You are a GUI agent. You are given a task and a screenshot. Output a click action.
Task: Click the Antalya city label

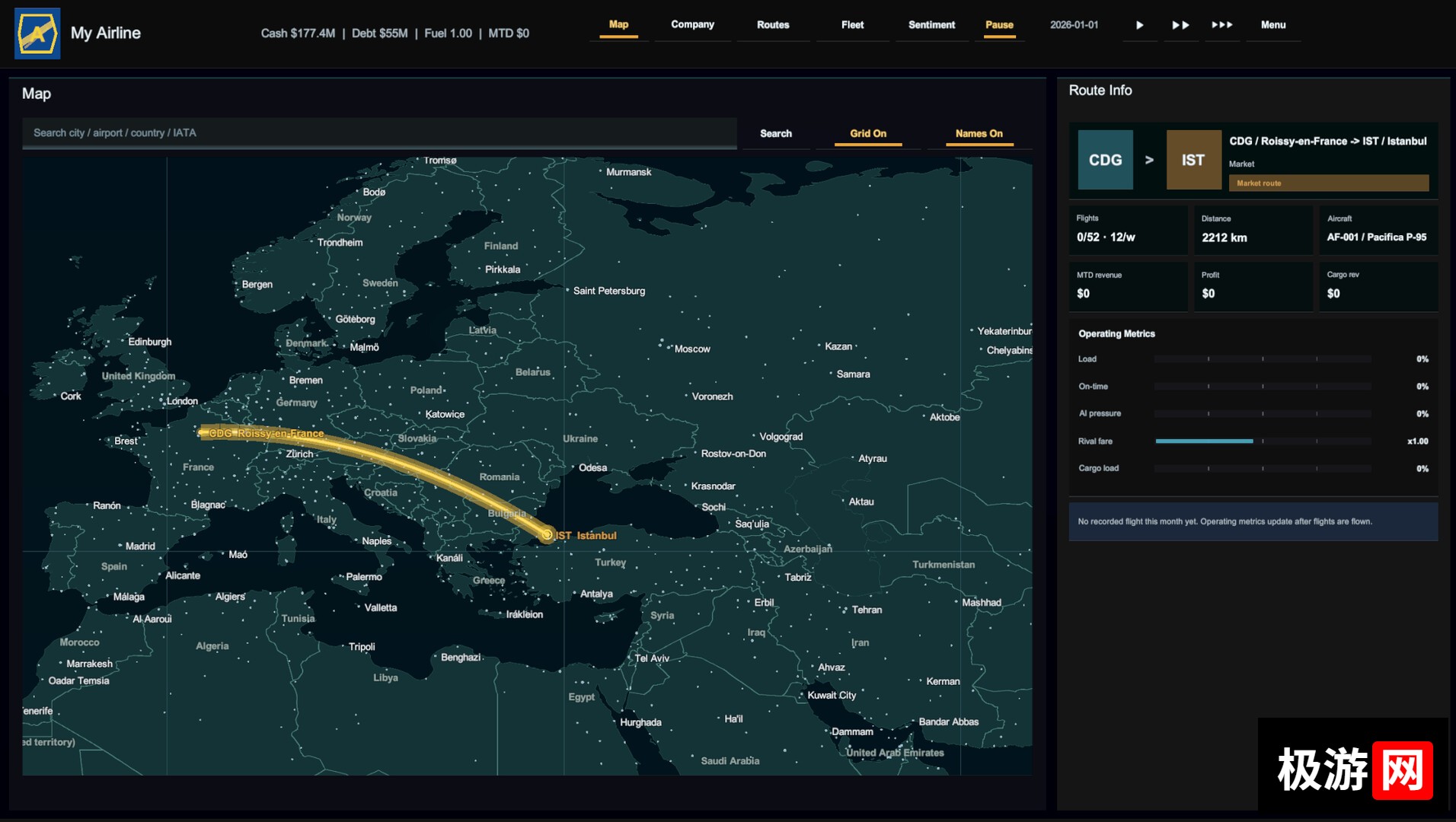(596, 594)
